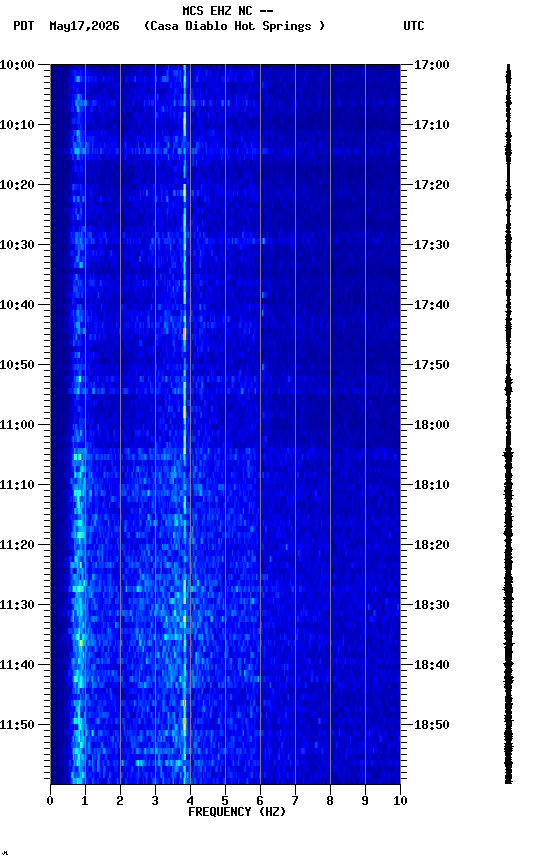Screen dimensions: 552x864
Task: Click the seismogram waveform trace beside spectrogram
Action: pos(508,424)
